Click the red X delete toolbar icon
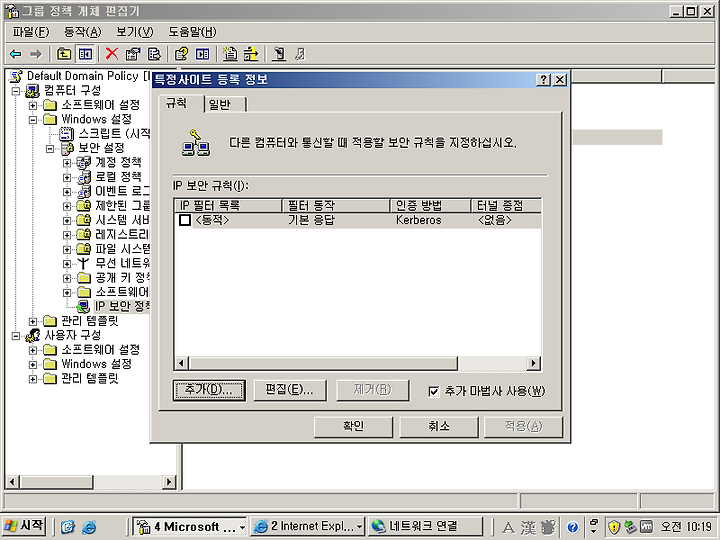Image resolution: width=720 pixels, height=540 pixels. coord(112,54)
